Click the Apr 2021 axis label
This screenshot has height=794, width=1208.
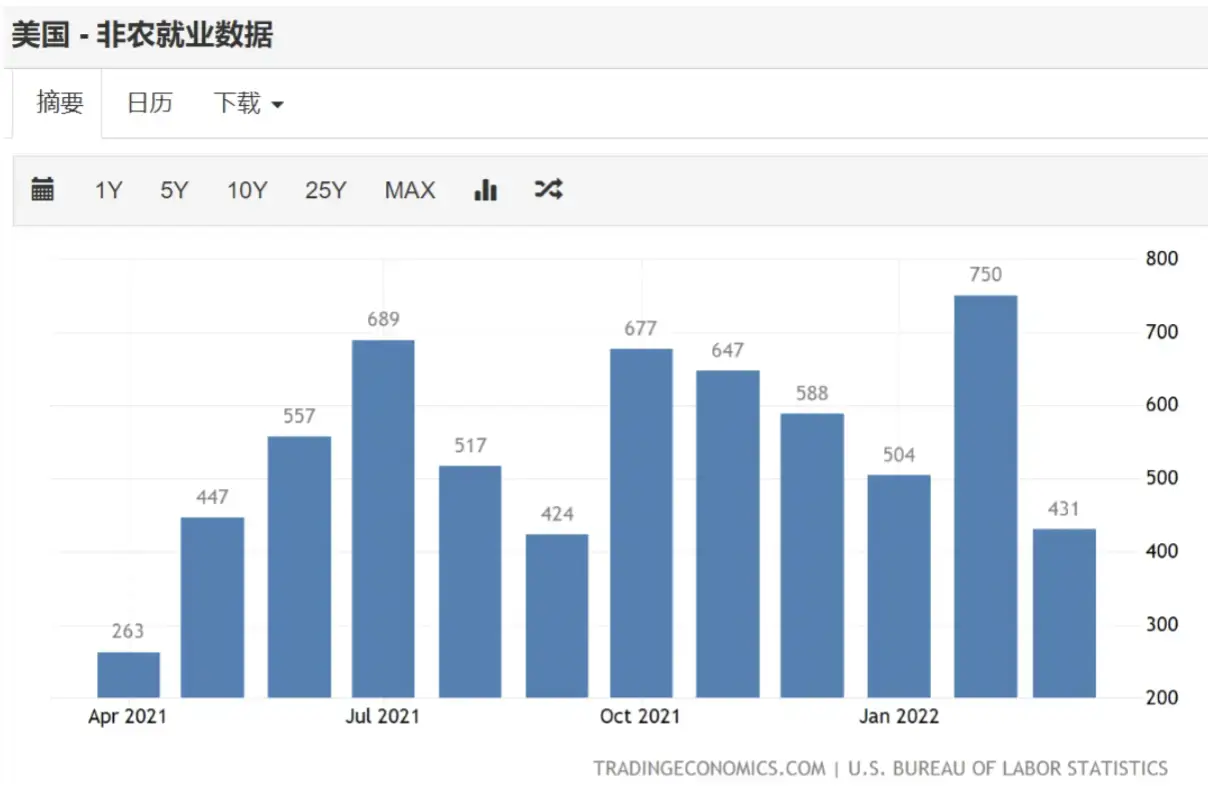tap(128, 717)
